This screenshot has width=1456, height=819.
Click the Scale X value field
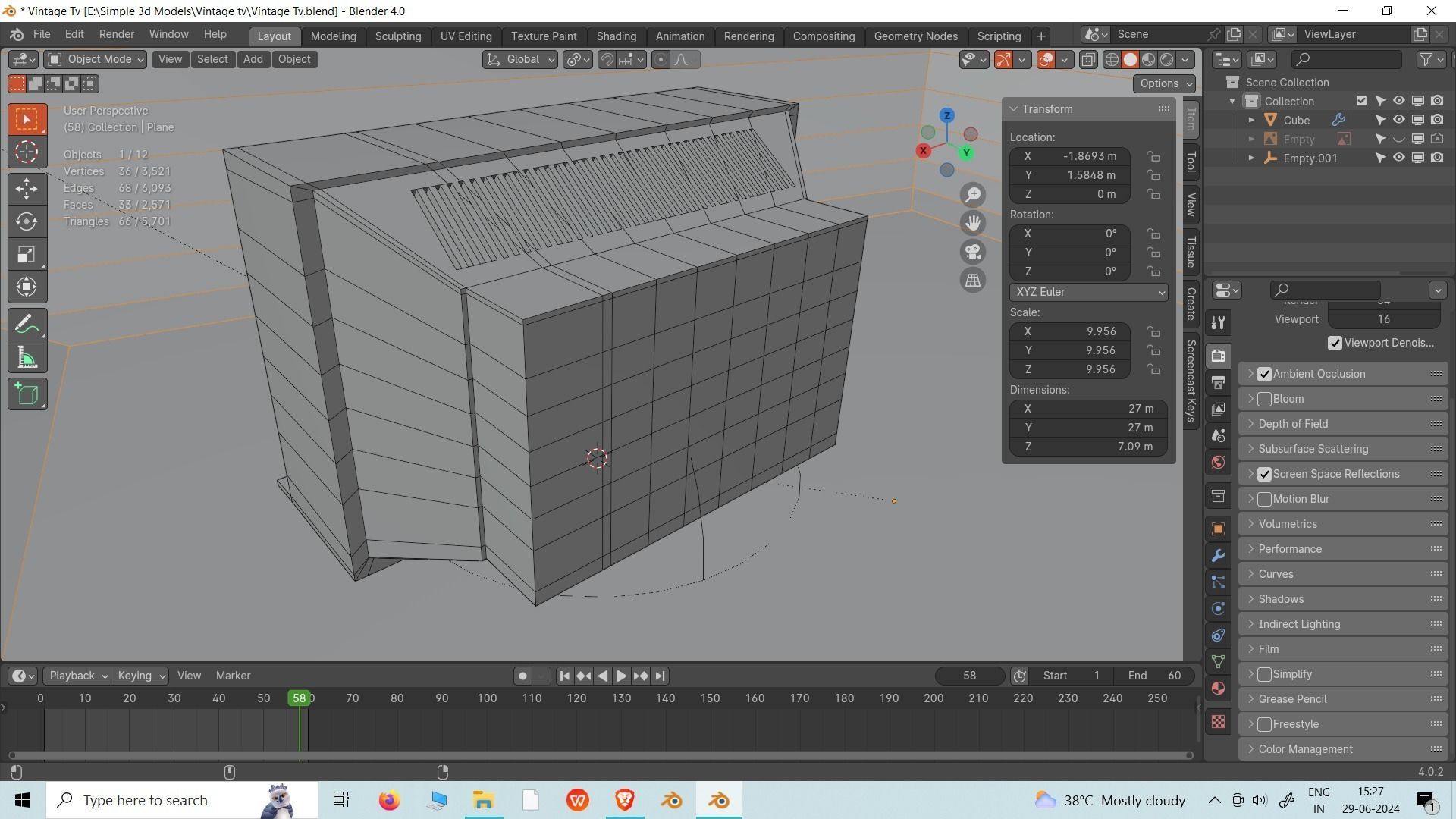click(1070, 331)
